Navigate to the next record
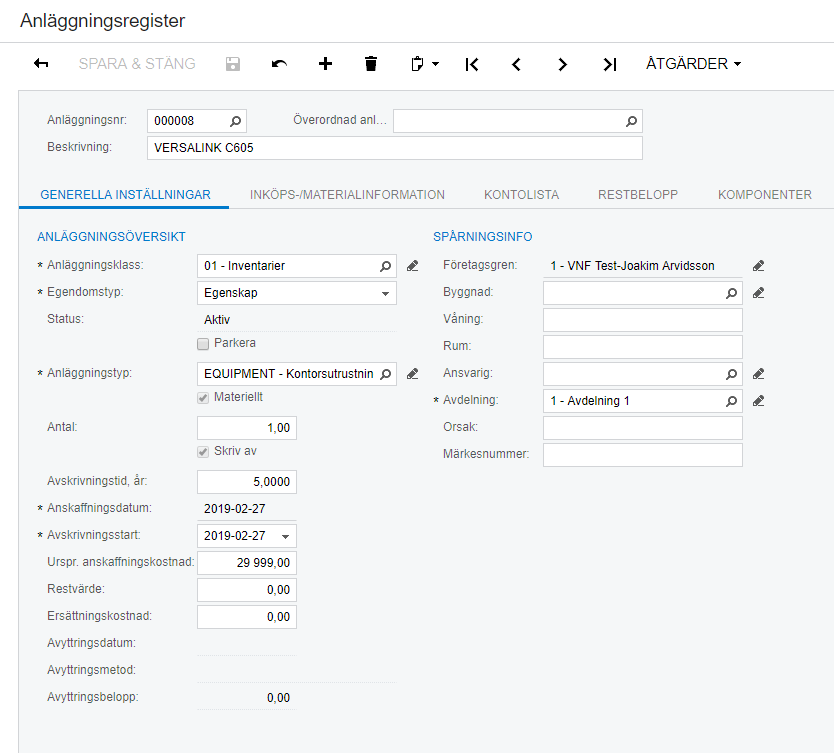The image size is (834, 753). point(562,63)
